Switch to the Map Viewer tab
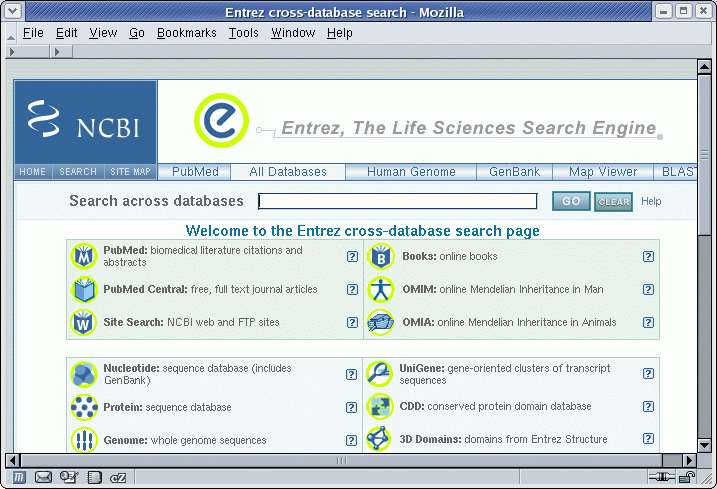 pos(603,172)
